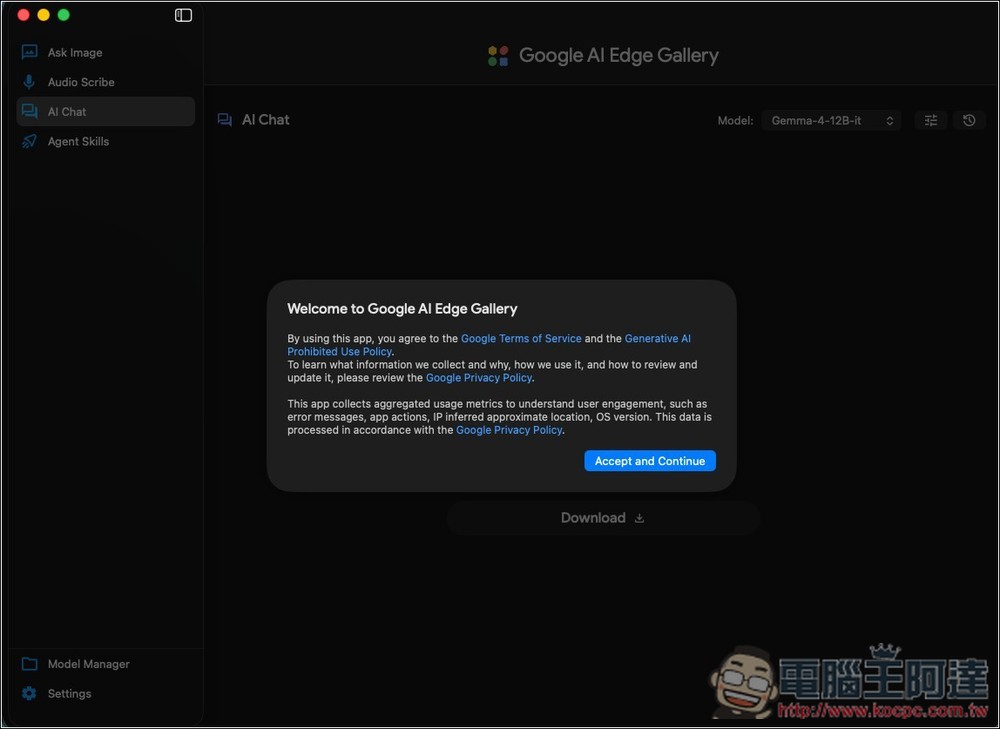
Task: Open the Google Terms of Service link
Action: tap(521, 339)
